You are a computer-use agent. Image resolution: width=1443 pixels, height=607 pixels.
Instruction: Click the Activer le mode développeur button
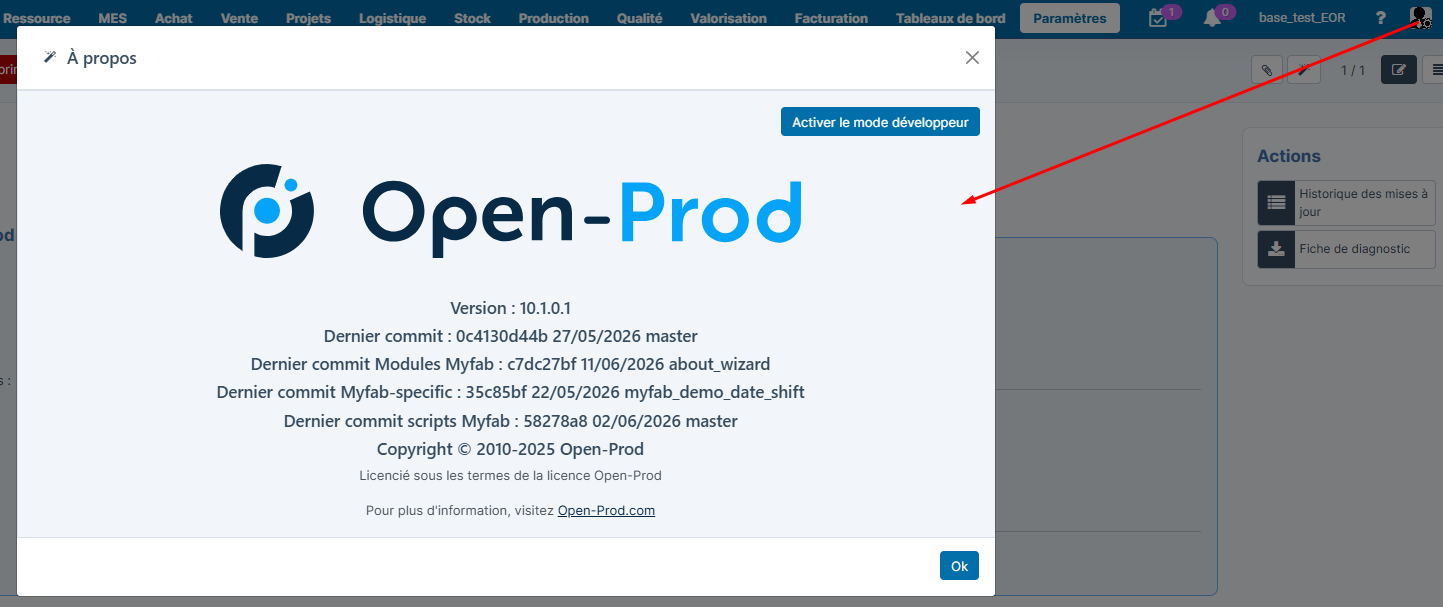click(880, 122)
